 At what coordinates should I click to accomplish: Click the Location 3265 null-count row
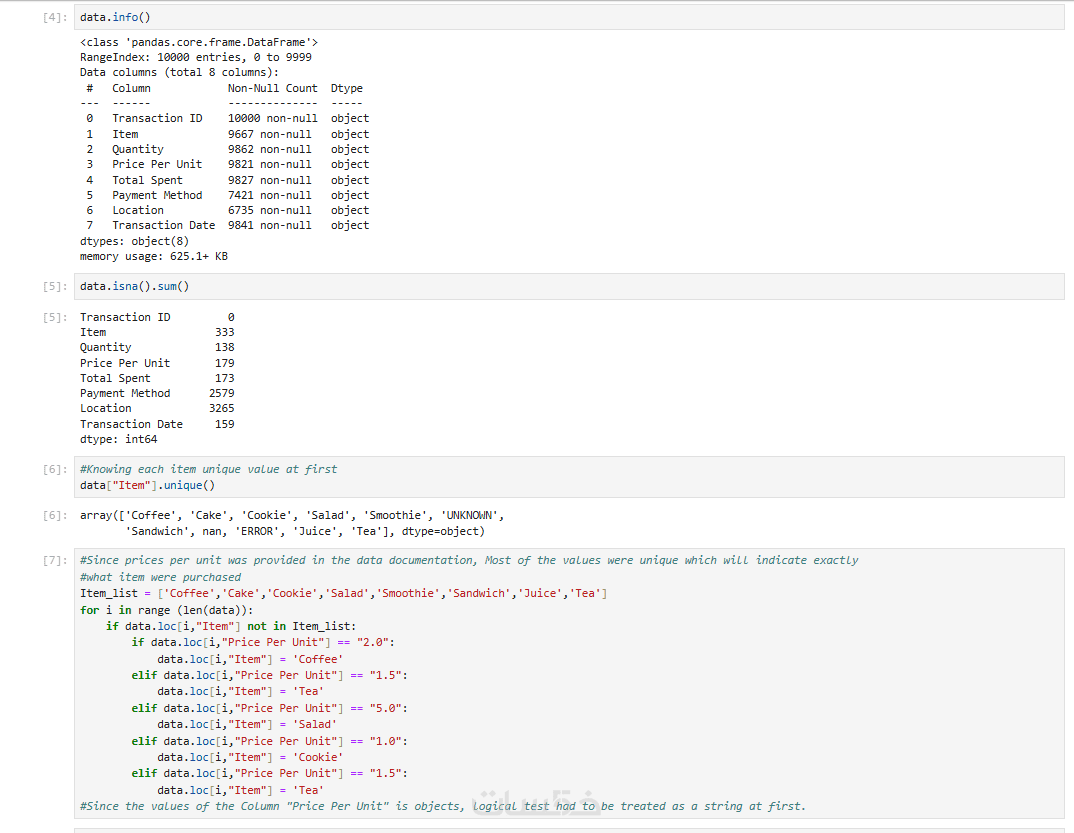(157, 408)
